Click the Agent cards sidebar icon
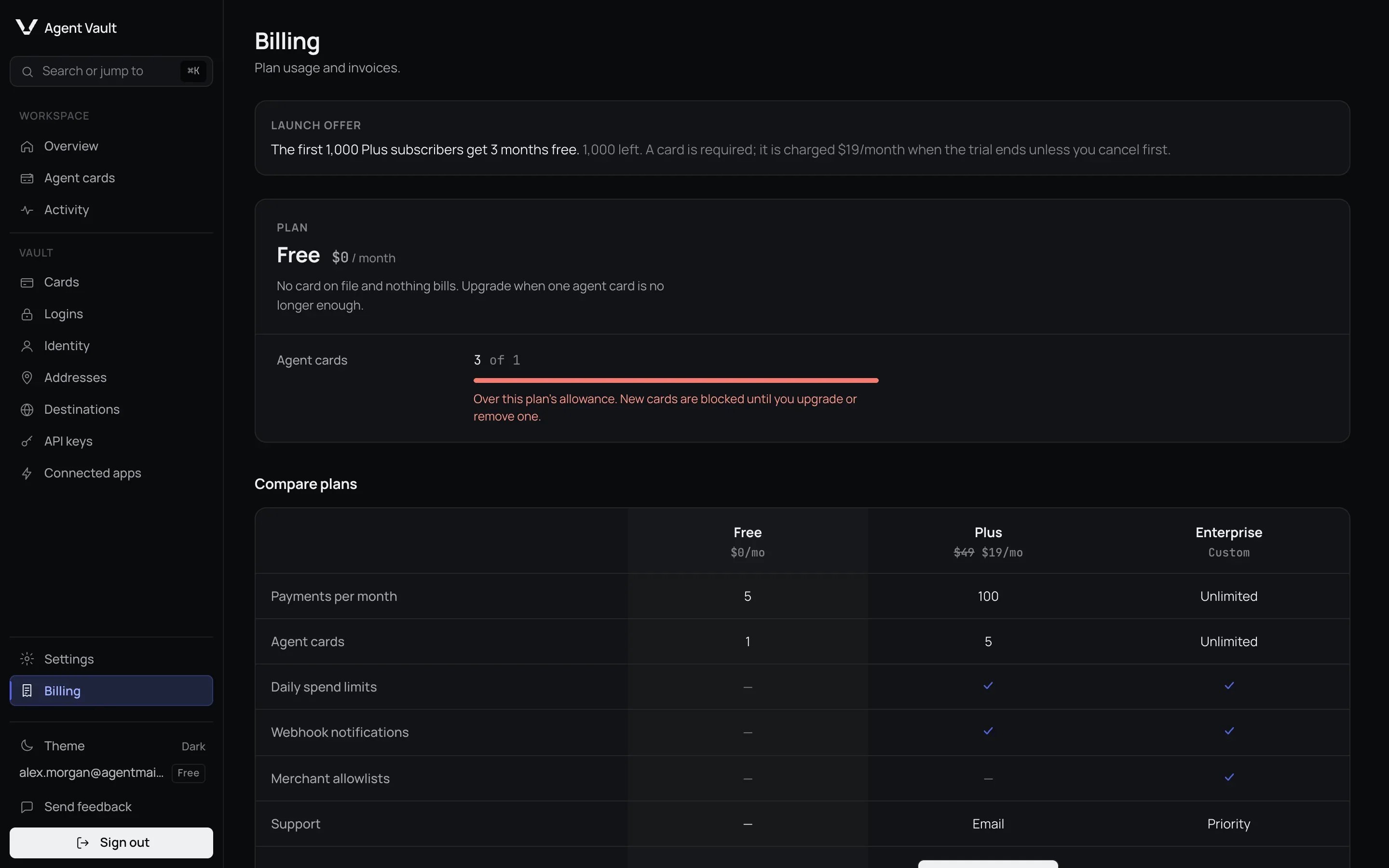 27,178
